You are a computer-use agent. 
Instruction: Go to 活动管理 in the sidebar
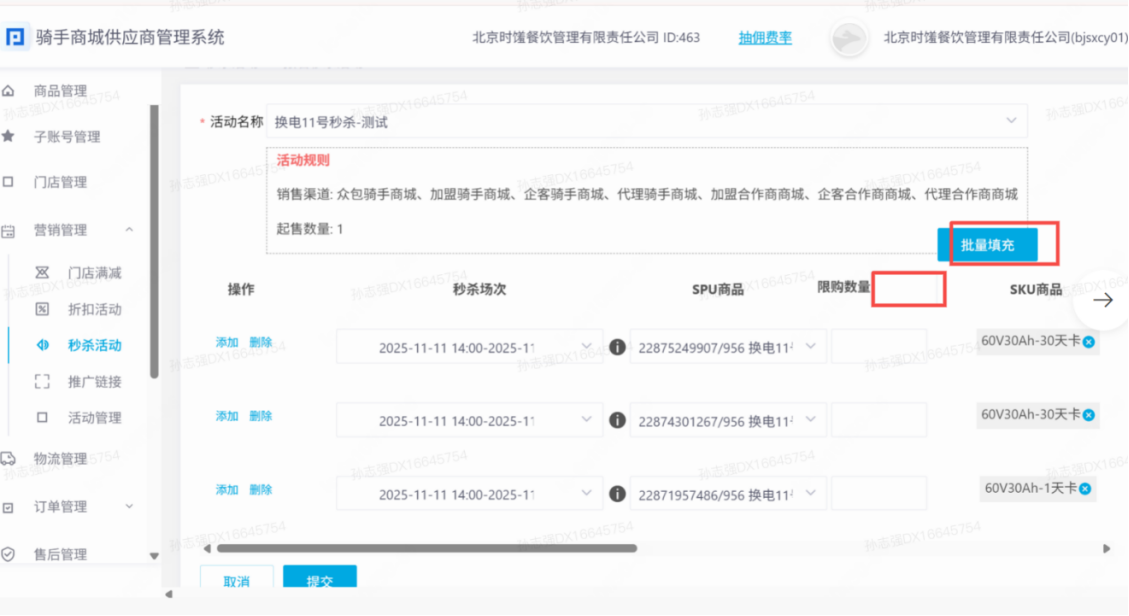tap(94, 417)
